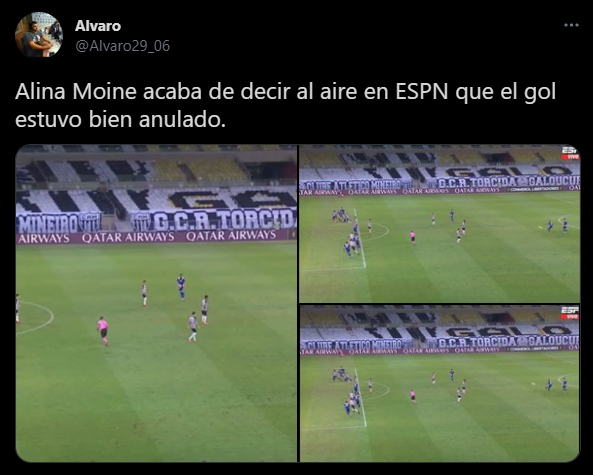This screenshot has height=475, width=593.
Task: Click the Qatar Airways banner in left photo
Action: tap(156, 237)
